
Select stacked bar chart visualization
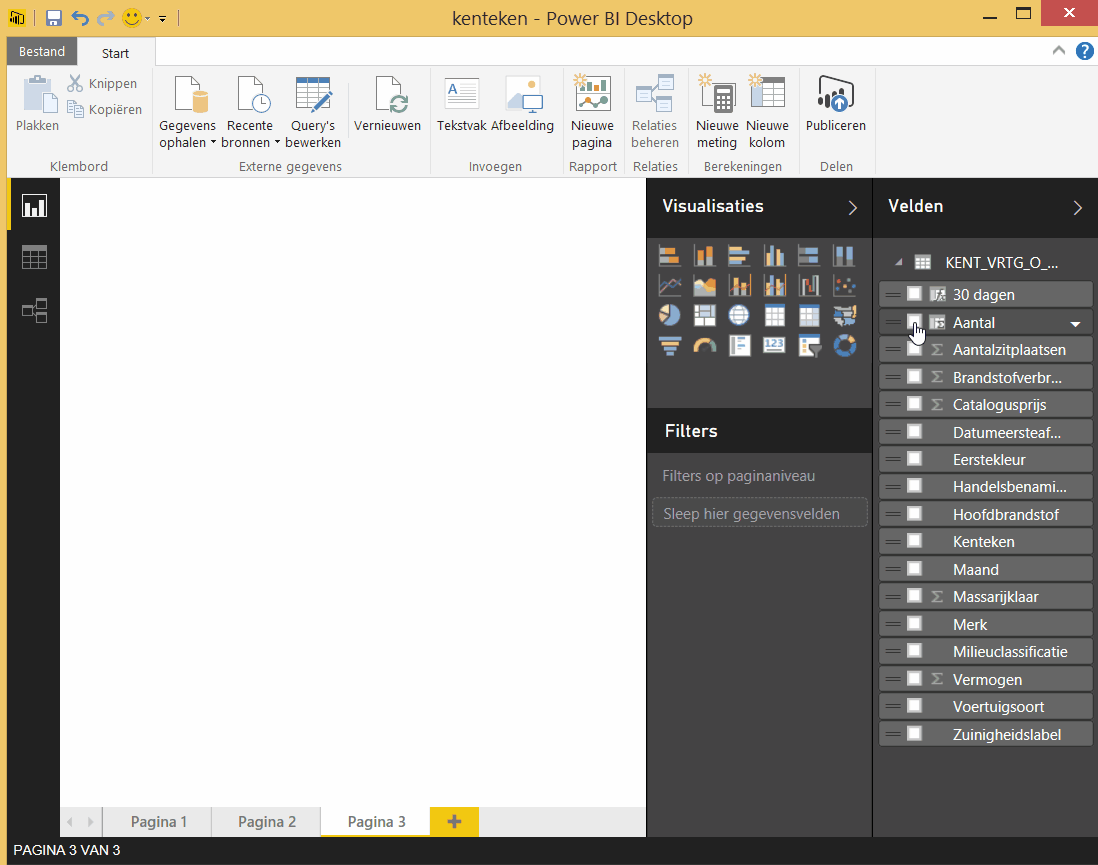[x=669, y=256]
